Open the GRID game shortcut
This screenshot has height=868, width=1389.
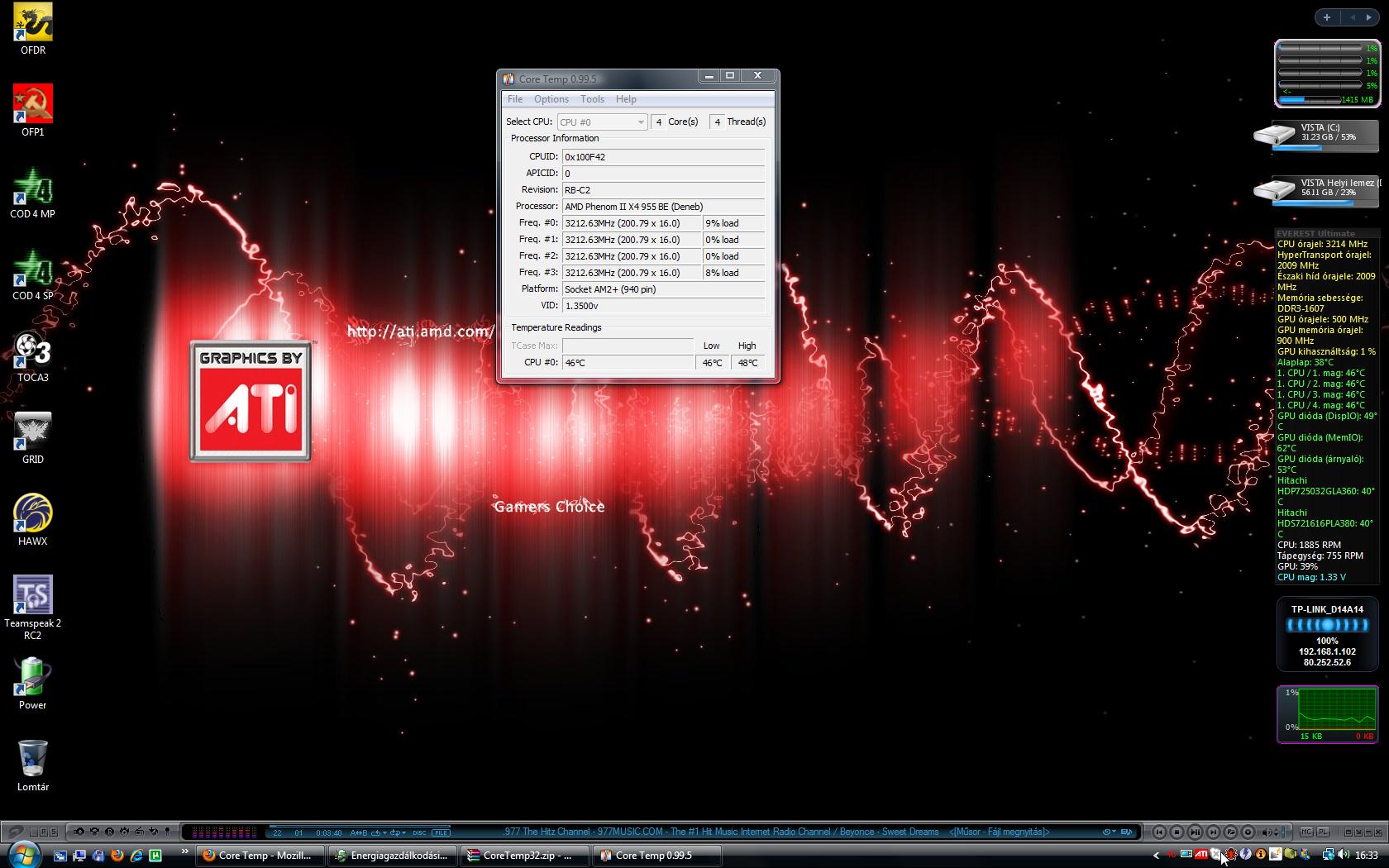pos(33,437)
